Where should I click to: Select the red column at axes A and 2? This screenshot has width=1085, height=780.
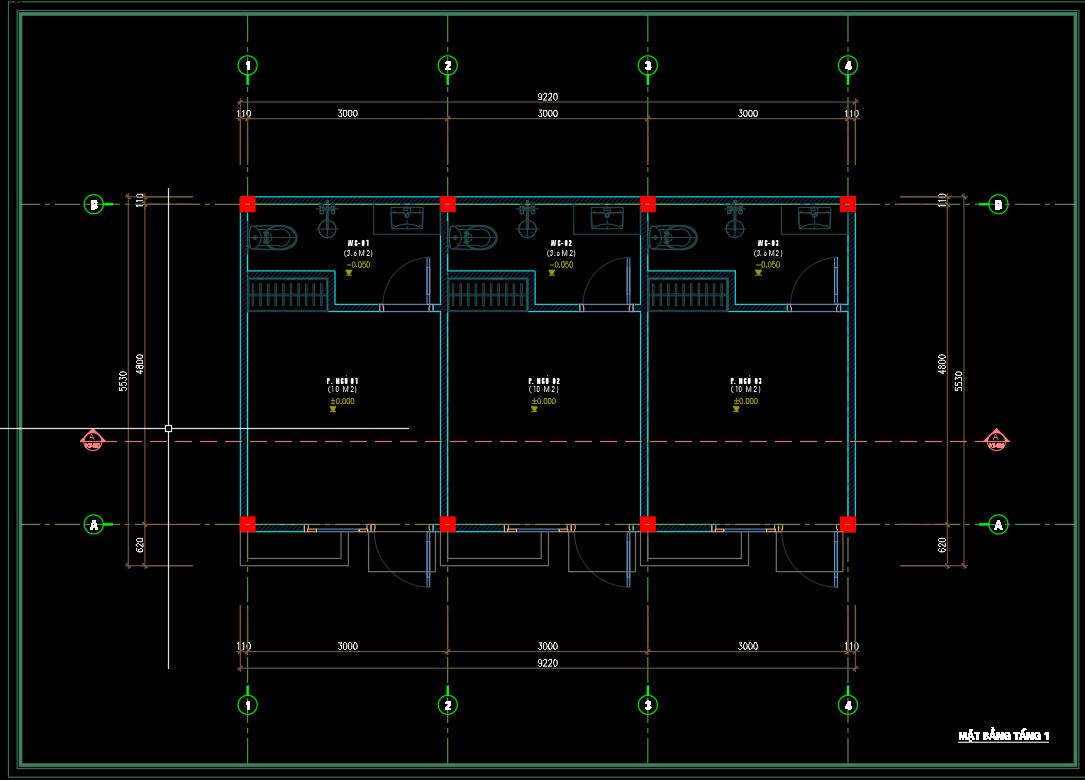coord(448,525)
